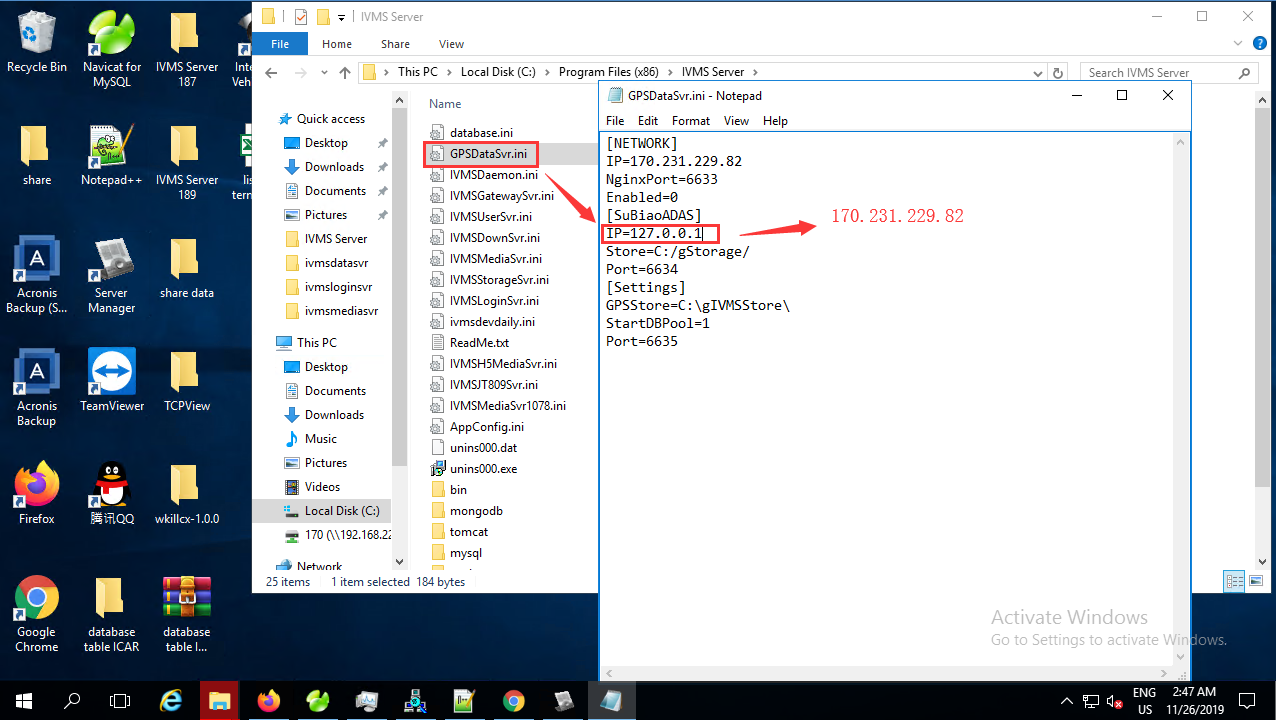Open the 'database table ICAR' folder
Viewport: 1276px width, 720px height.
pos(112,613)
